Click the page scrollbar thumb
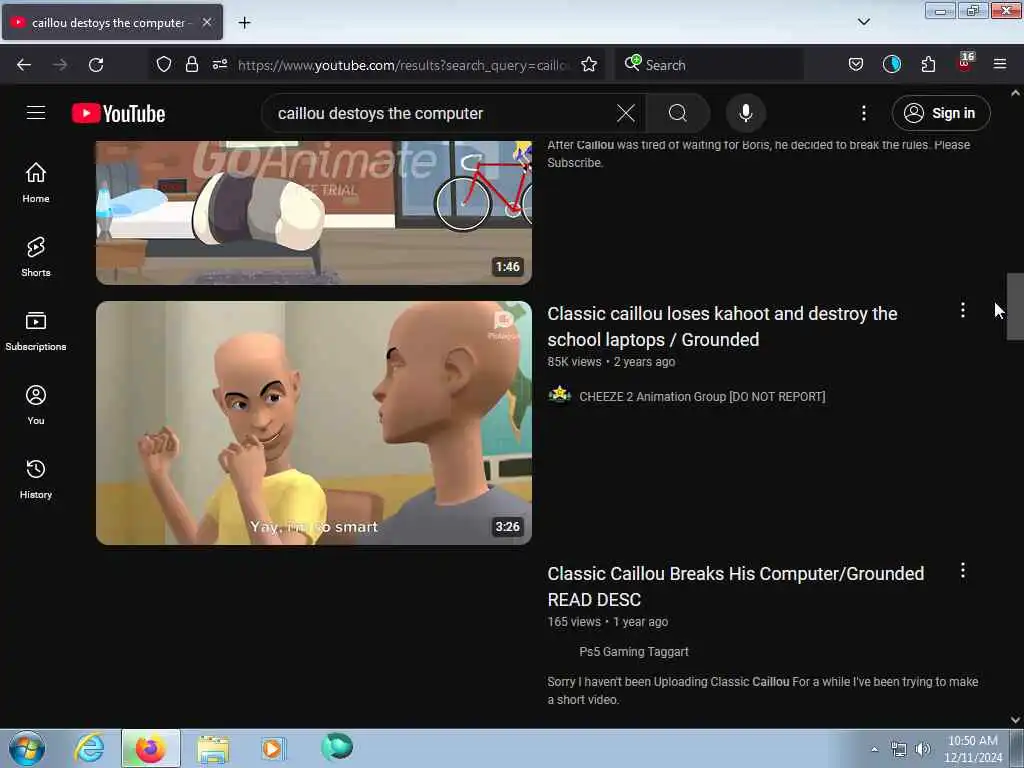This screenshot has height=768, width=1024. 1015,306
